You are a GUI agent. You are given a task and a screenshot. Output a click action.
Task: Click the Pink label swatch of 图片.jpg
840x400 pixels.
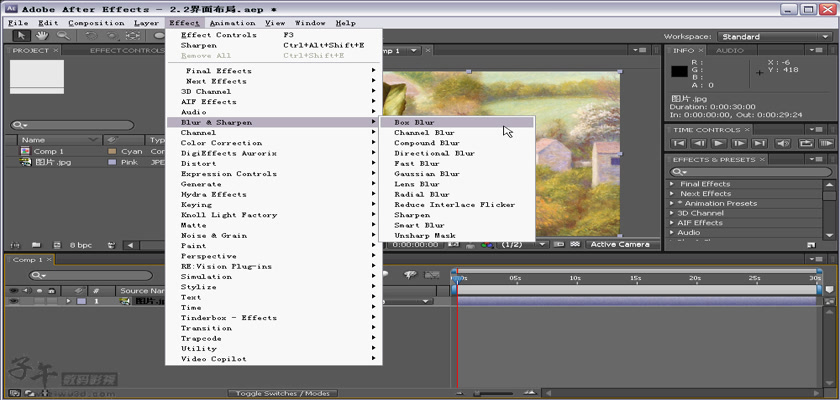coord(112,162)
